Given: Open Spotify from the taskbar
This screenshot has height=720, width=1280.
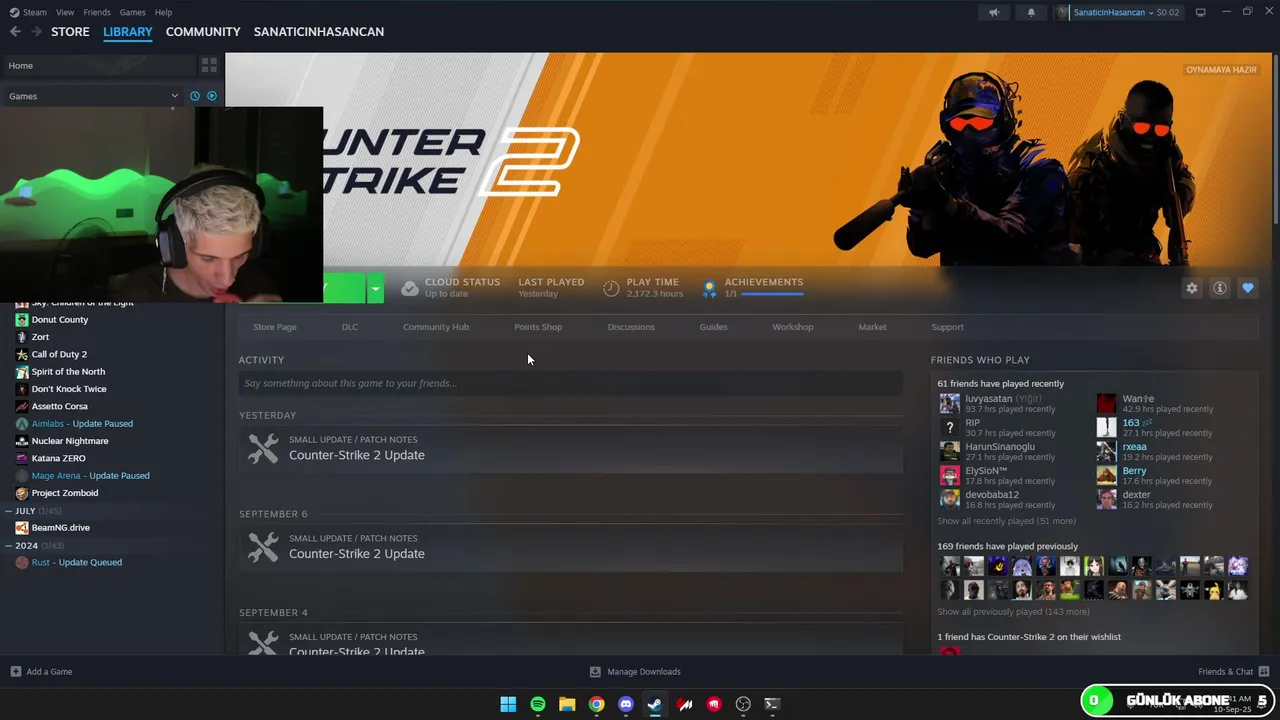Looking at the screenshot, I should pos(538,704).
